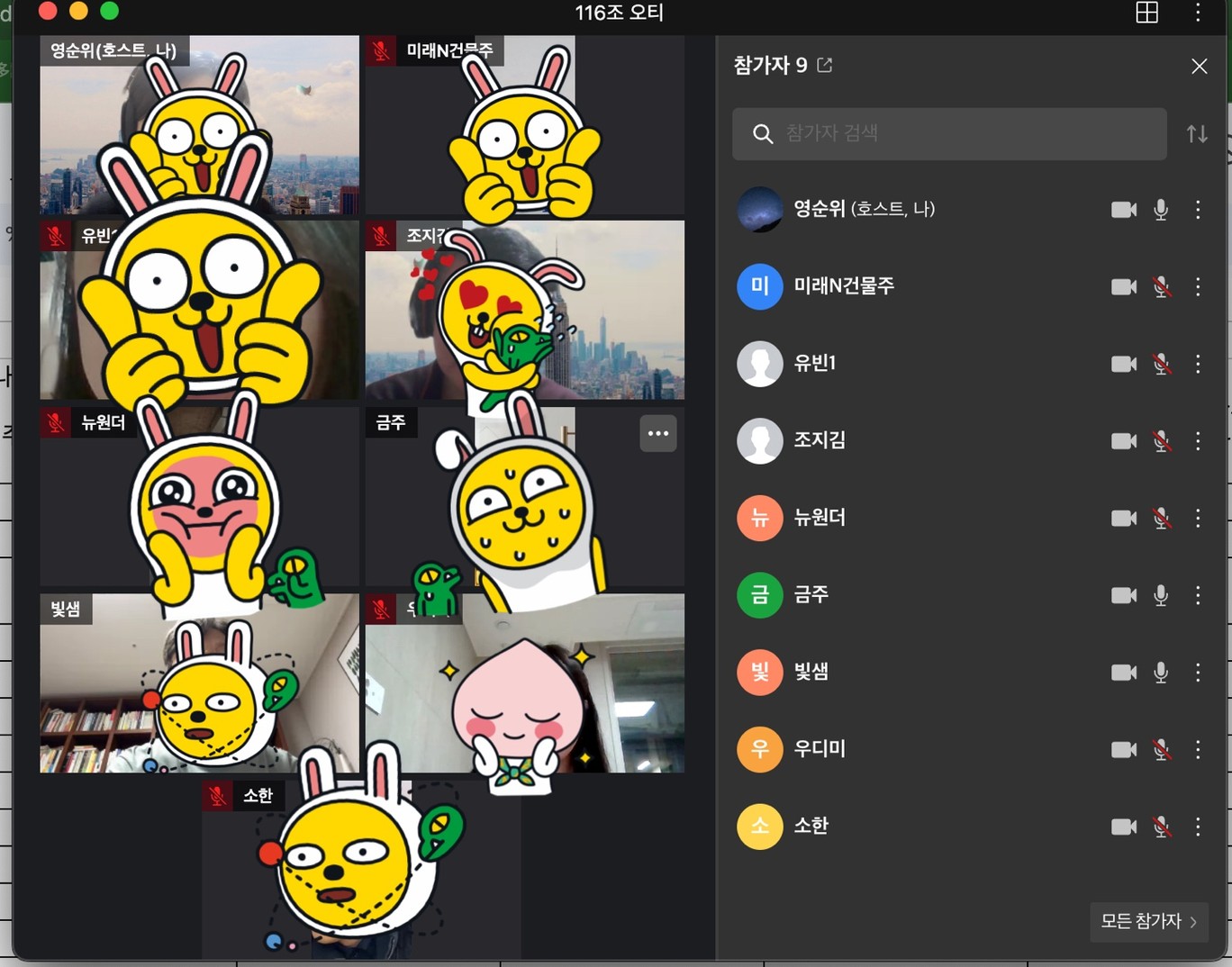The width and height of the screenshot is (1232, 967).
Task: Mute microphone icon for 금주
Action: click(1161, 595)
